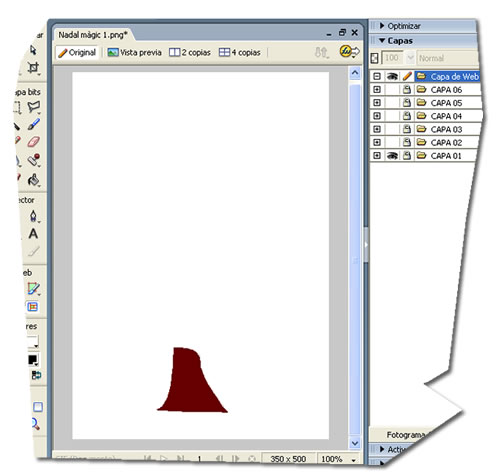Select the Crop tool

pyautogui.click(x=33, y=68)
